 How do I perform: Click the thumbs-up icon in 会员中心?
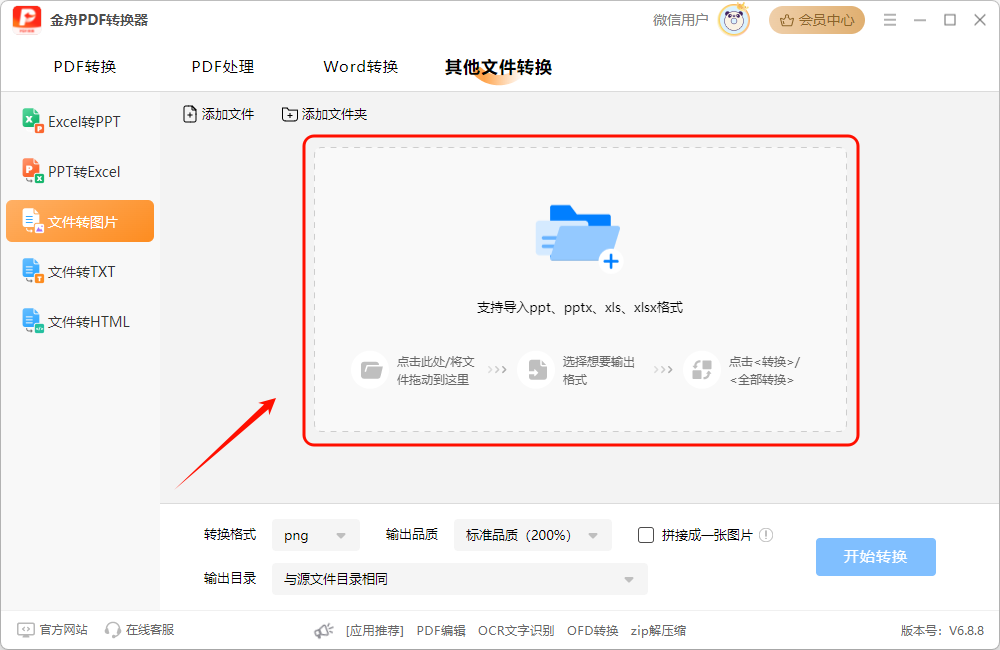pyautogui.click(x=787, y=20)
